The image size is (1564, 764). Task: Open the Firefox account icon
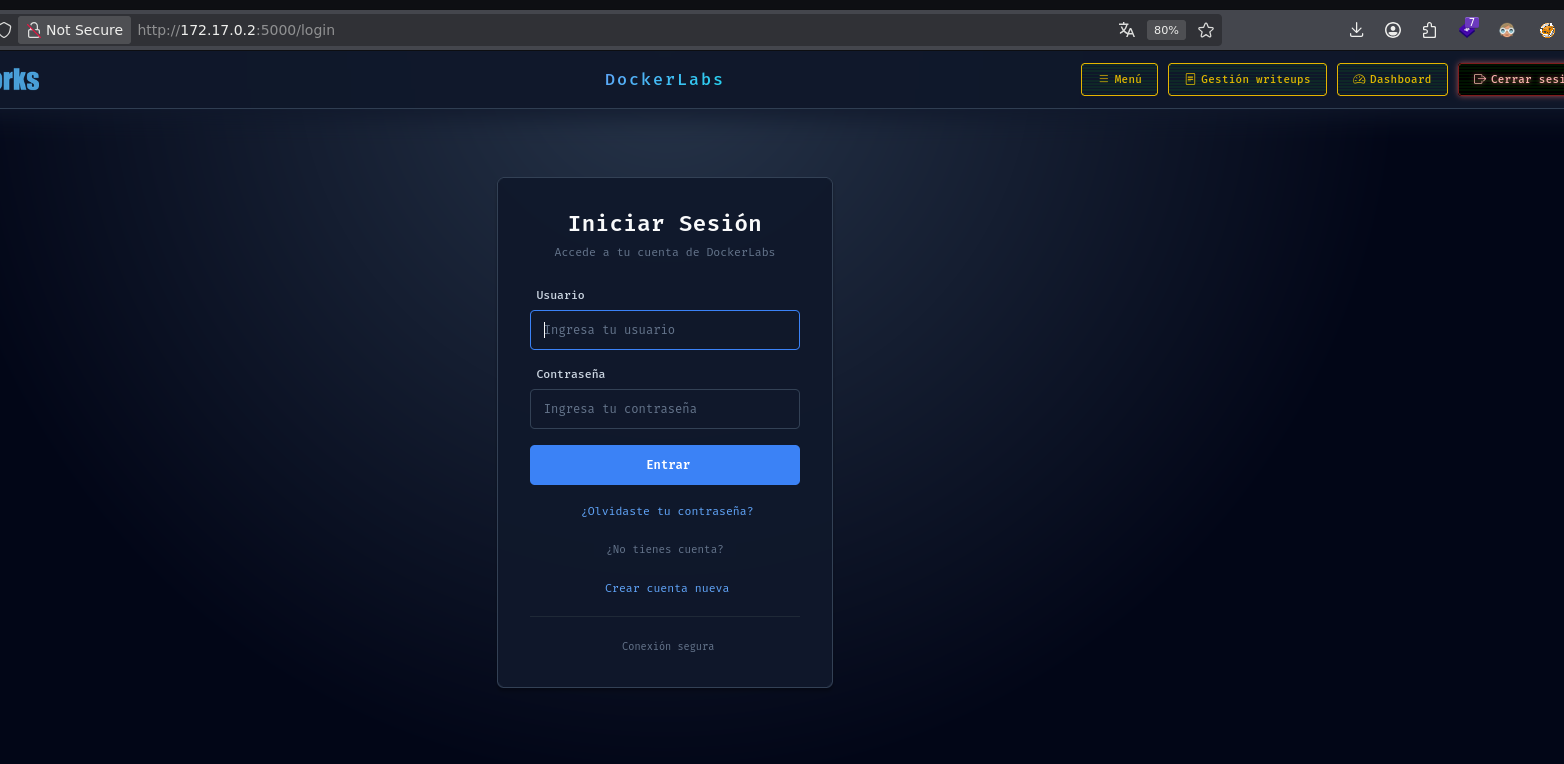point(1393,30)
